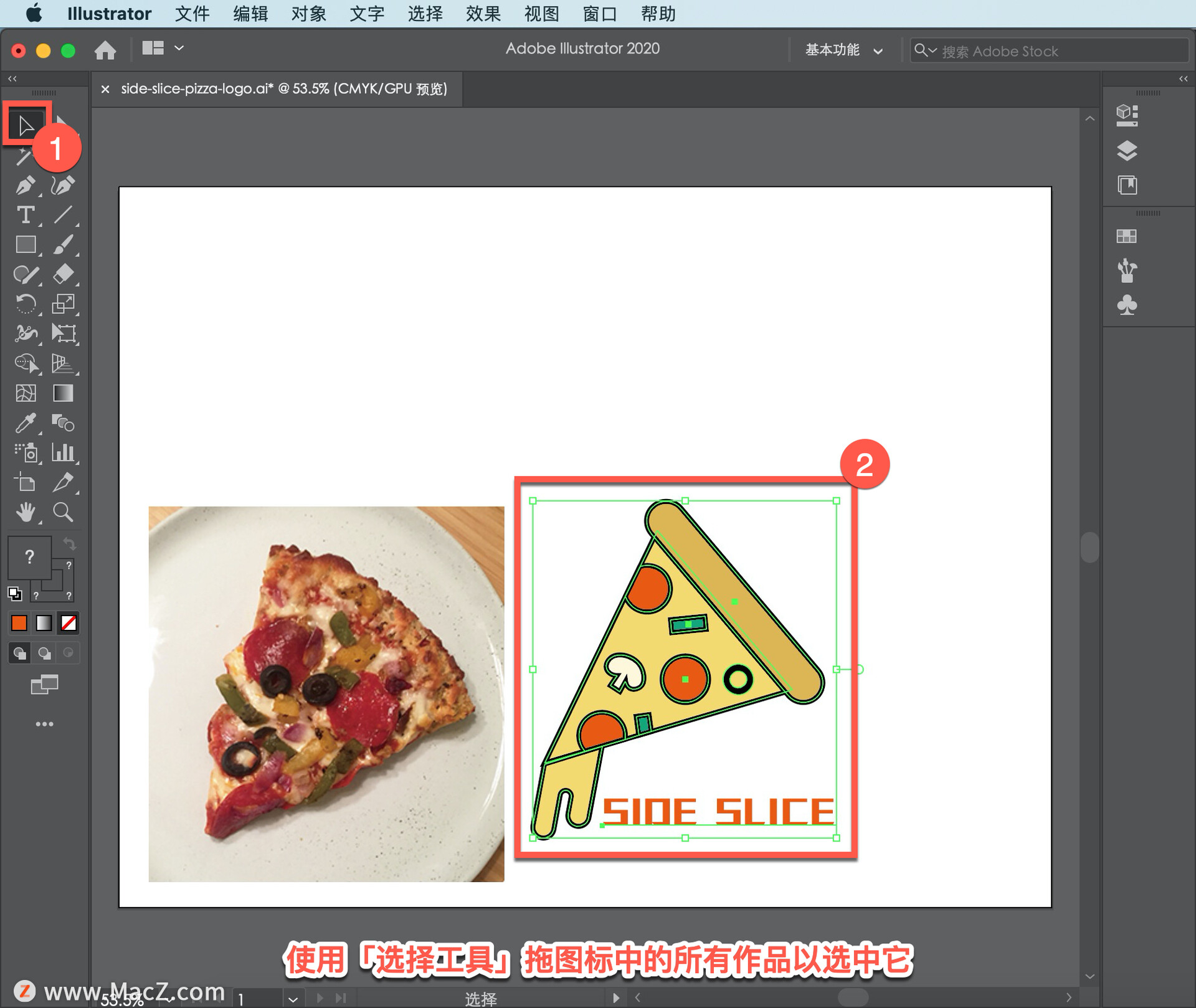
Task: Expand the right panel dock
Action: point(1184,78)
